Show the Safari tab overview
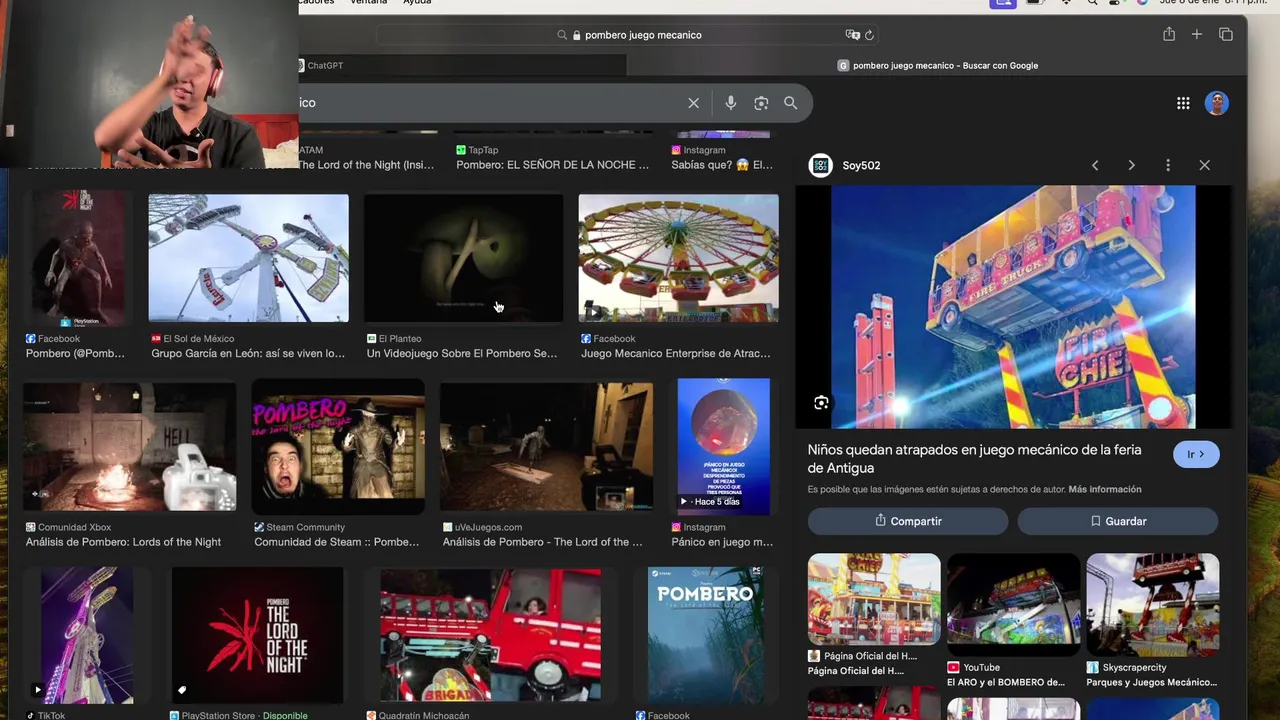Image resolution: width=1280 pixels, height=720 pixels. point(1226,35)
